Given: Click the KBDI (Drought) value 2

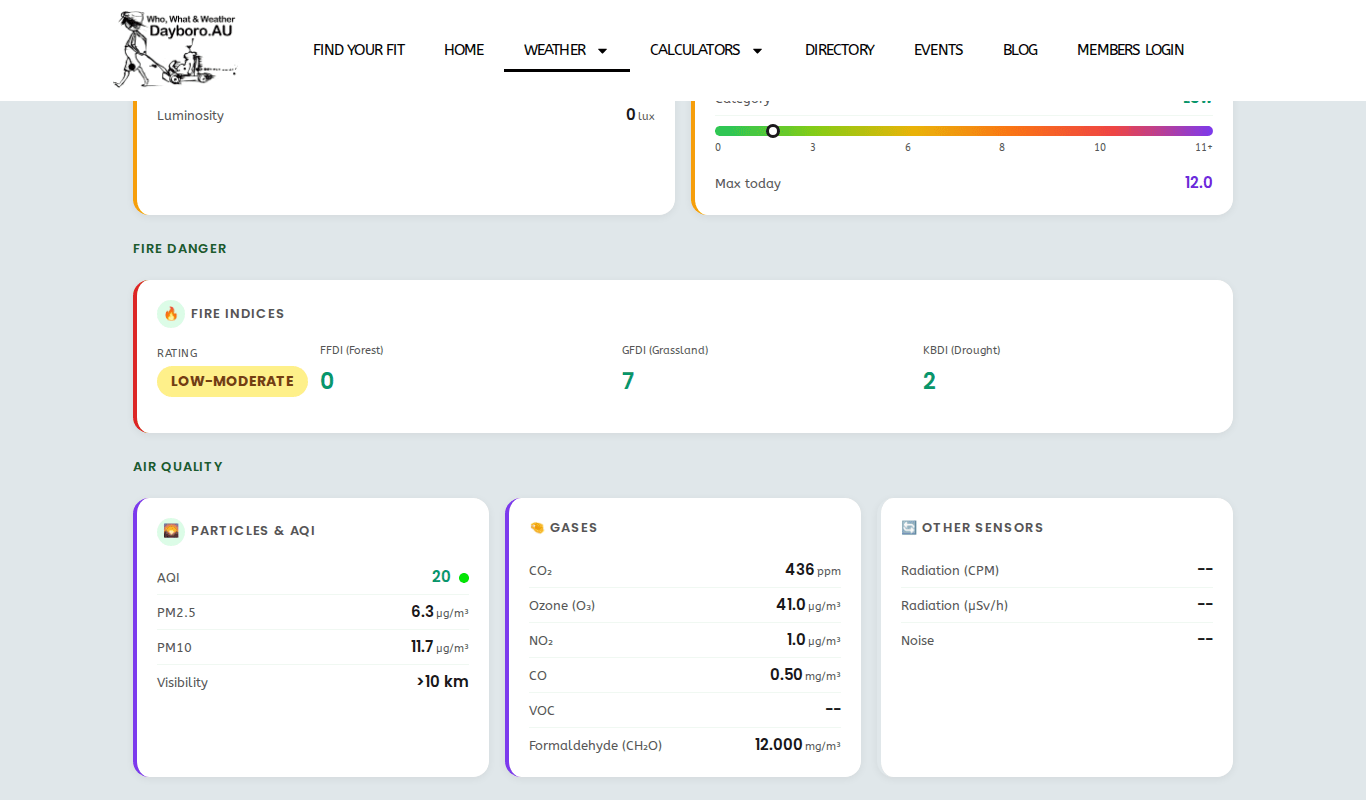Looking at the screenshot, I should tap(929, 381).
